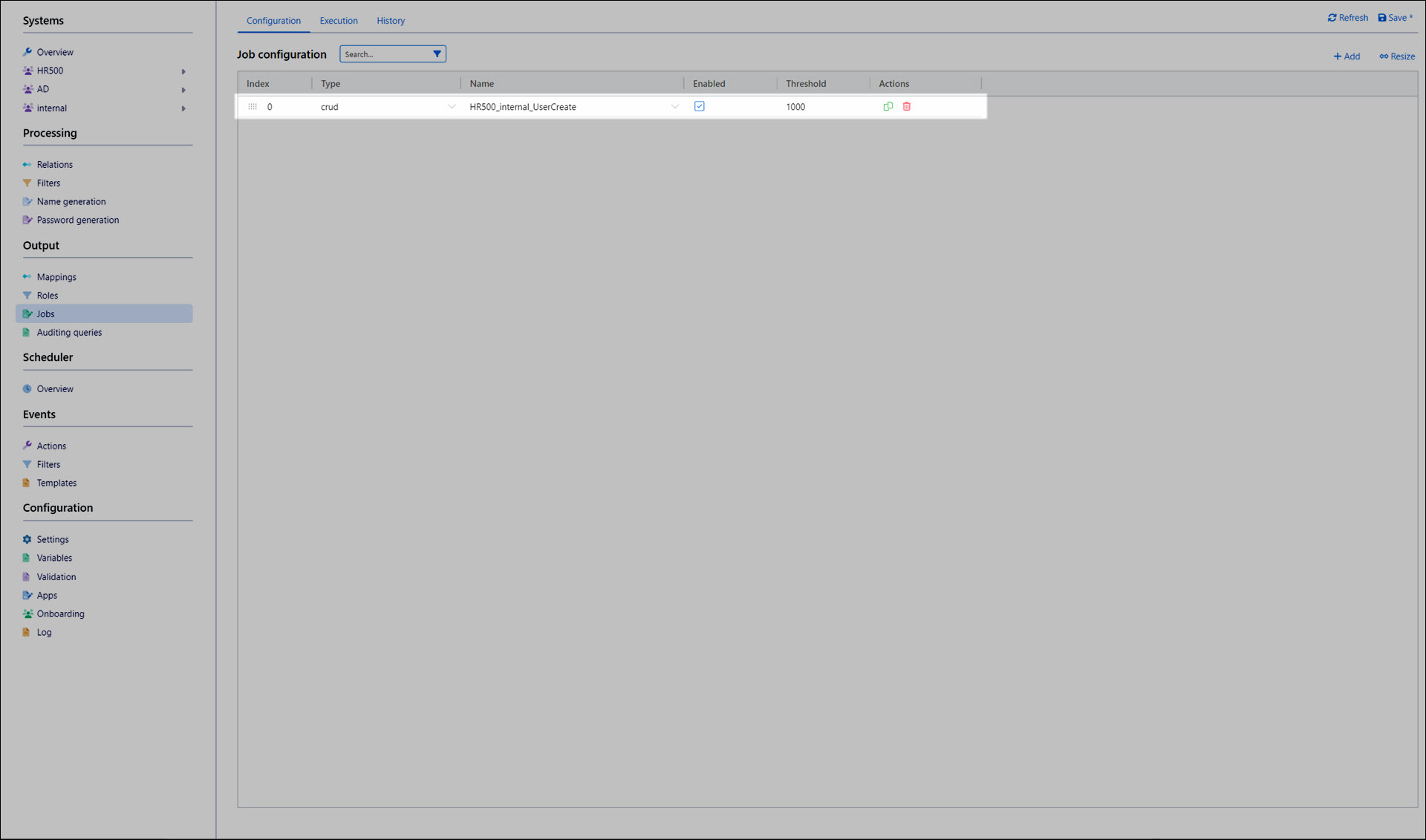Click the Add job button
The width and height of the screenshot is (1426, 840).
point(1347,56)
